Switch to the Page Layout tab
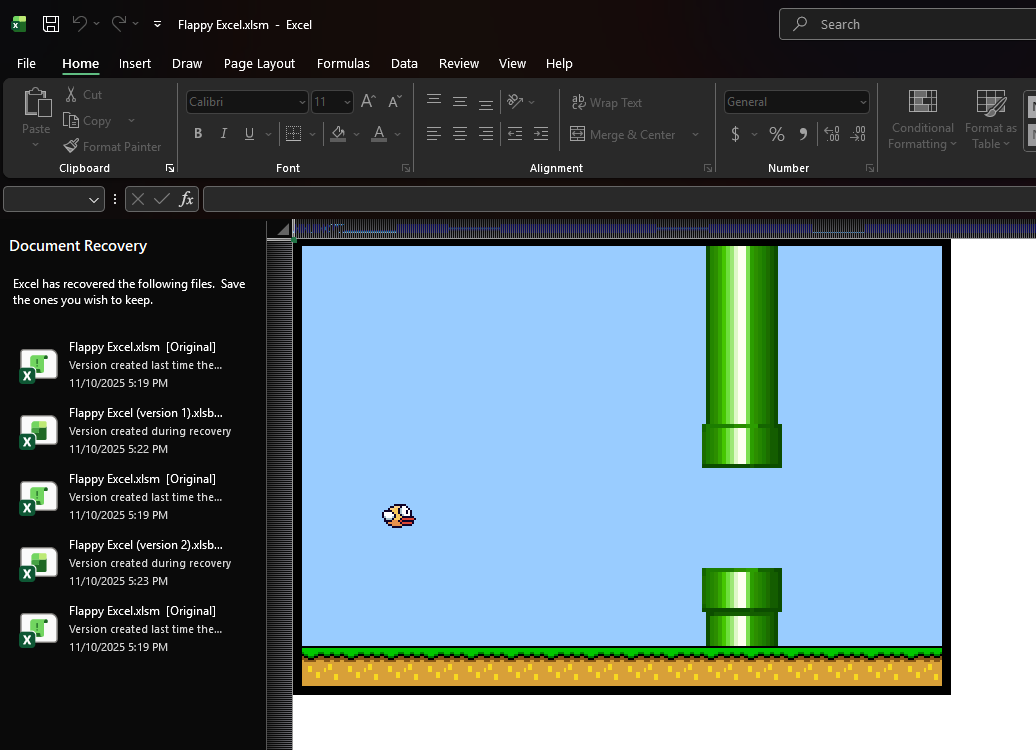Viewport: 1036px width, 750px height. tap(259, 63)
